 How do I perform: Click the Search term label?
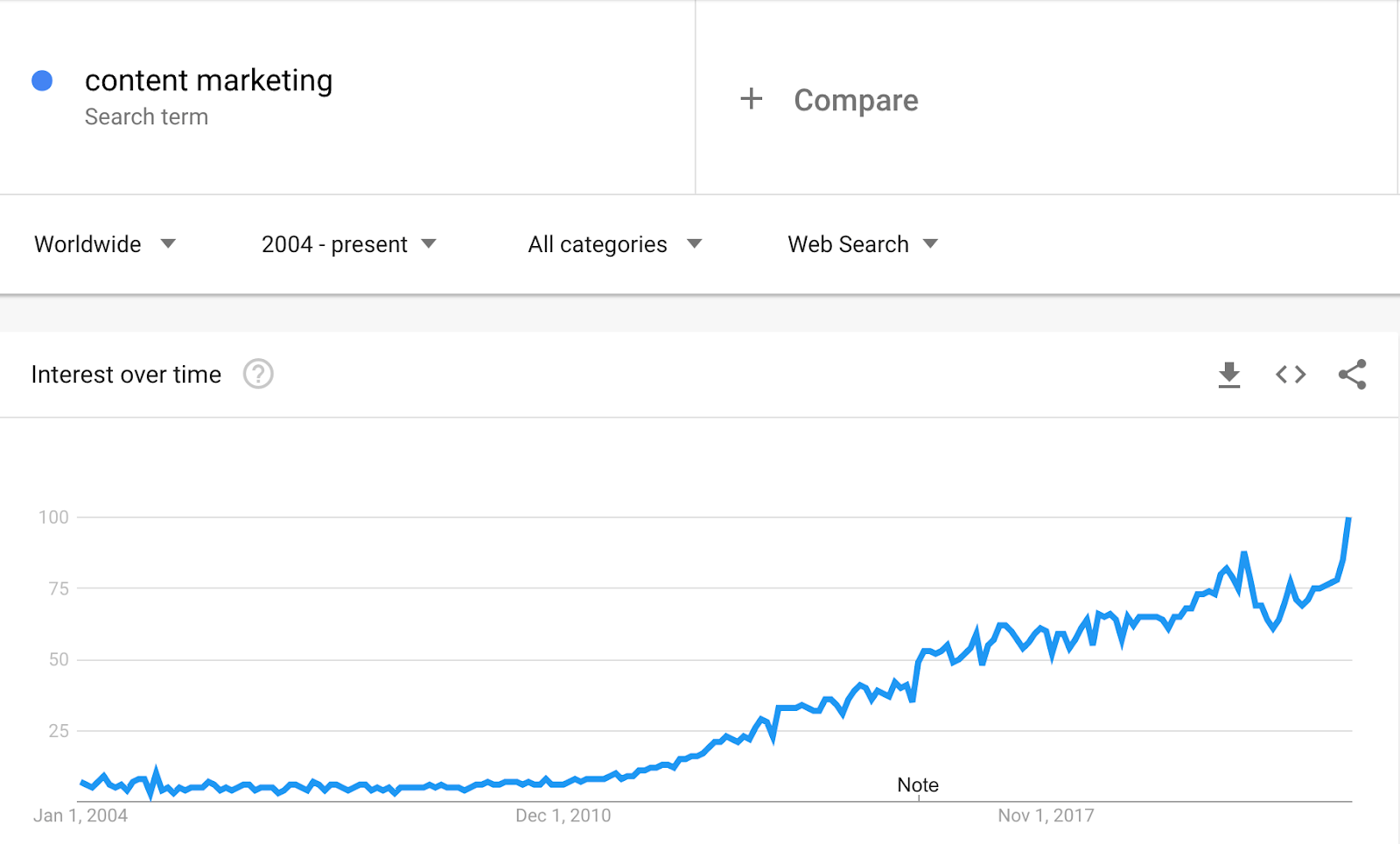pos(146,116)
